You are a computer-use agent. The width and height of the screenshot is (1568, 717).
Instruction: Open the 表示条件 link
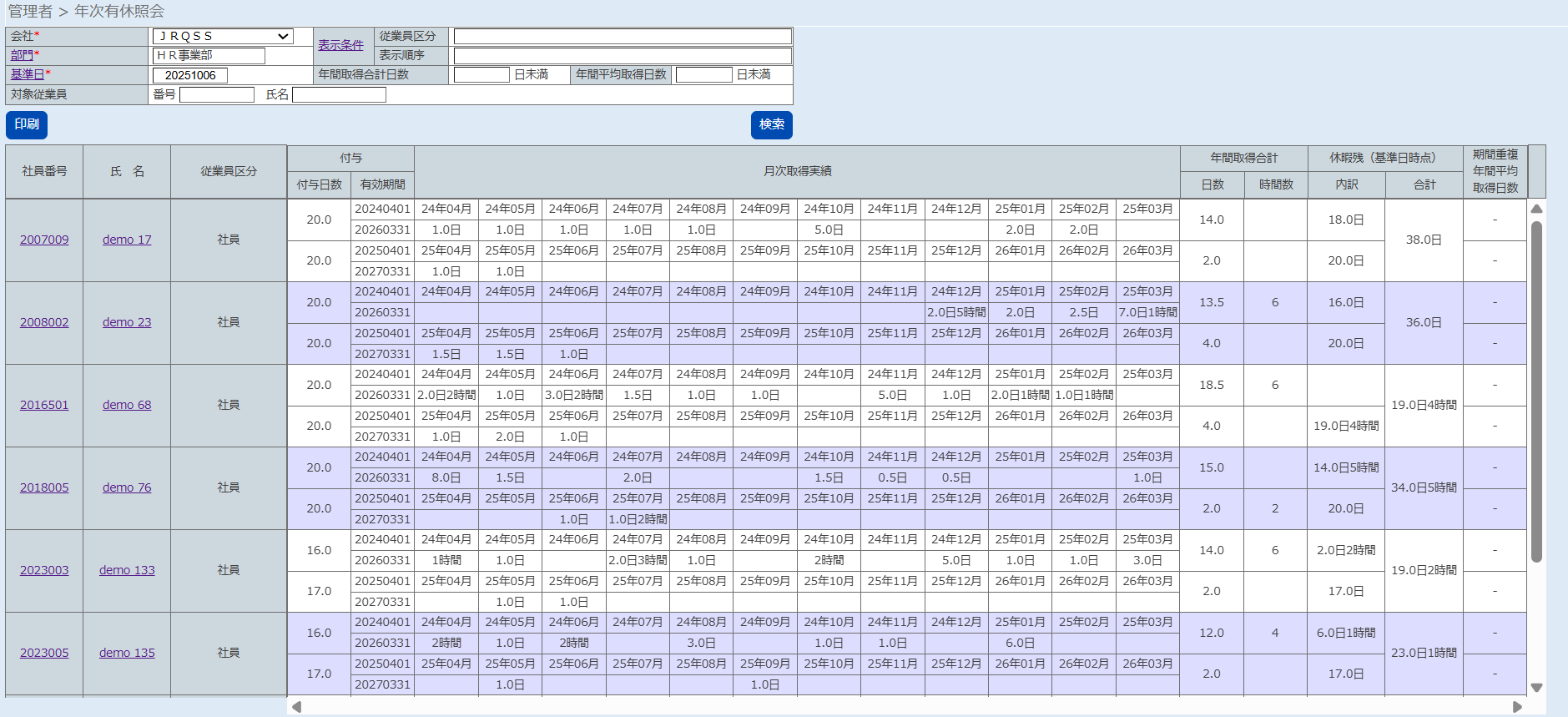(x=340, y=45)
